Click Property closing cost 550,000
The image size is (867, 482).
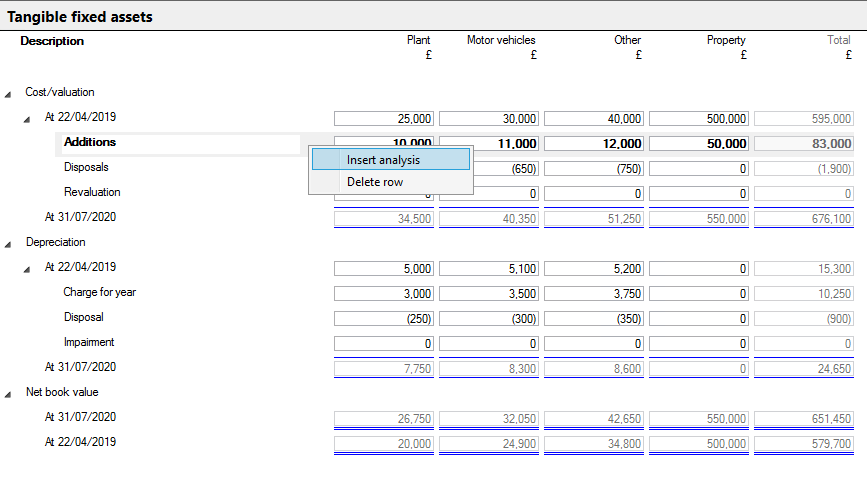[699, 219]
